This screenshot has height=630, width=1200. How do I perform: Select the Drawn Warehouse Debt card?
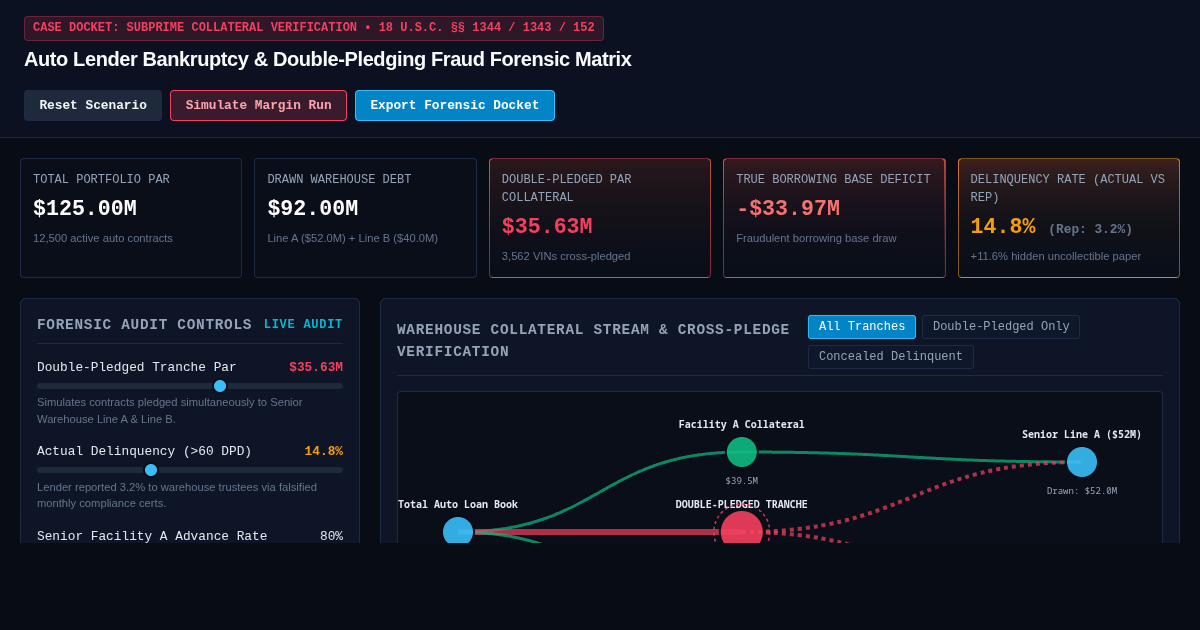365,218
